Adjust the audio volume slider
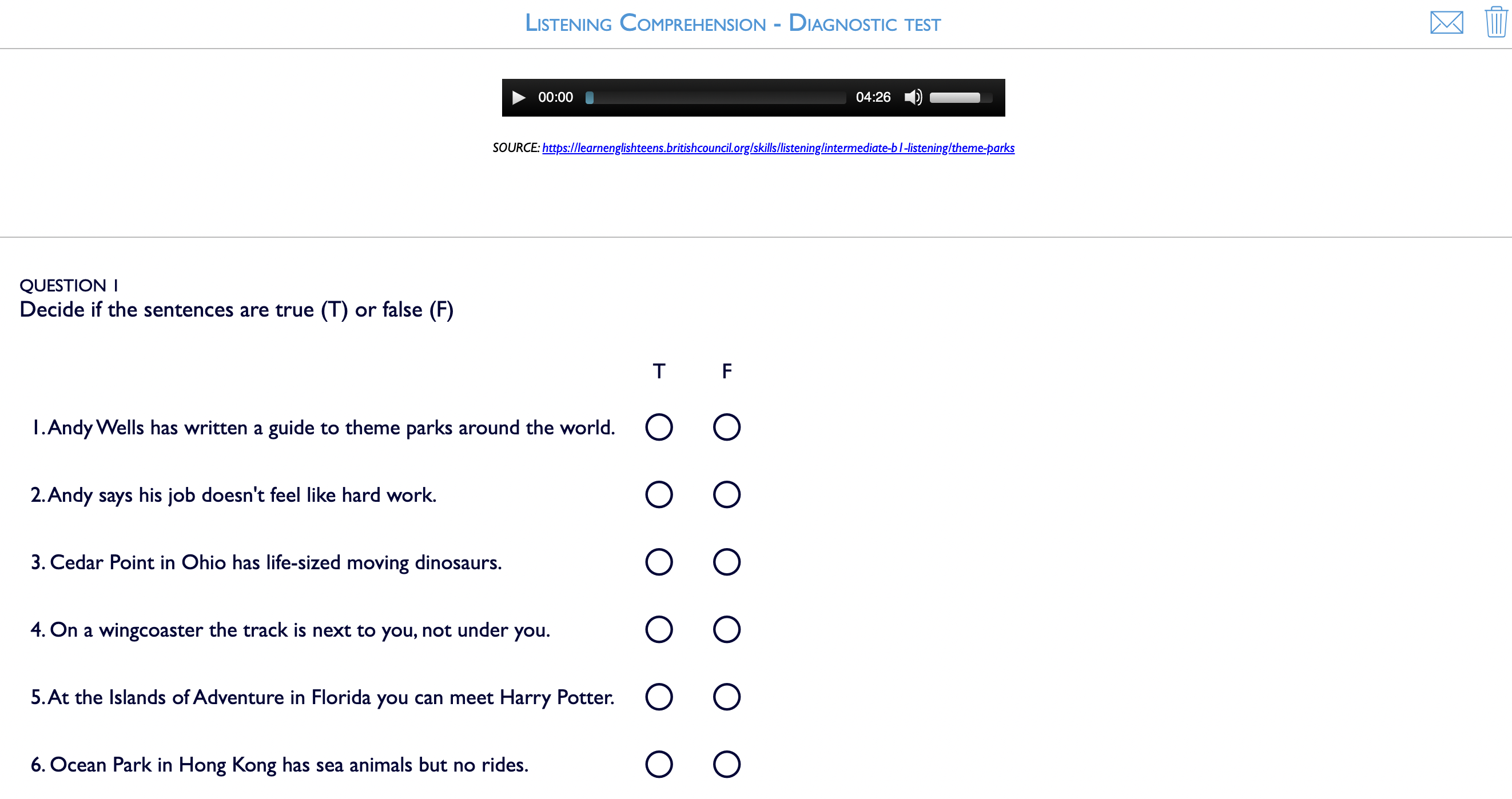Viewport: 1512px width, 799px height. click(x=960, y=97)
